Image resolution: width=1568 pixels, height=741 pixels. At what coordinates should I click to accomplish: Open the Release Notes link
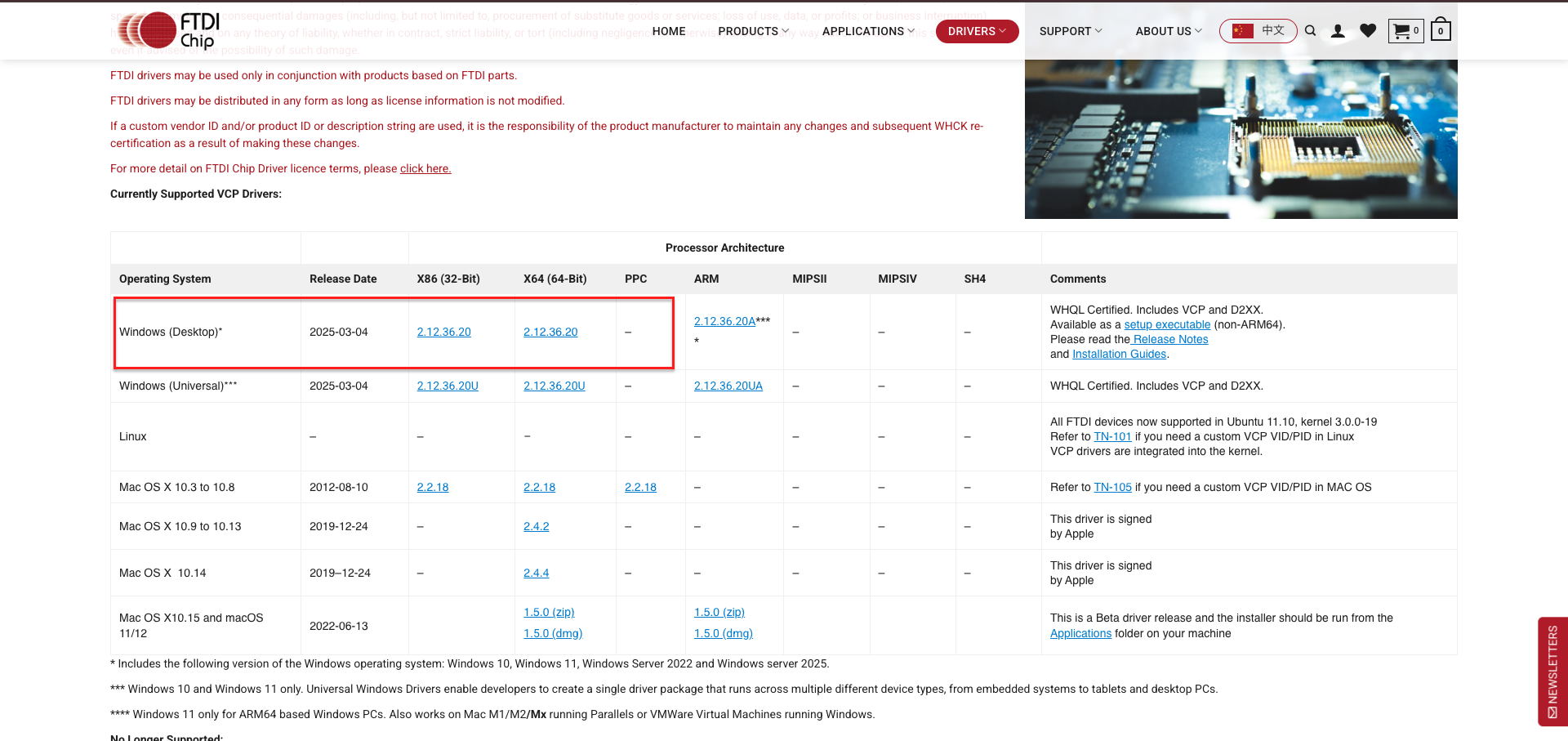pyautogui.click(x=1169, y=339)
